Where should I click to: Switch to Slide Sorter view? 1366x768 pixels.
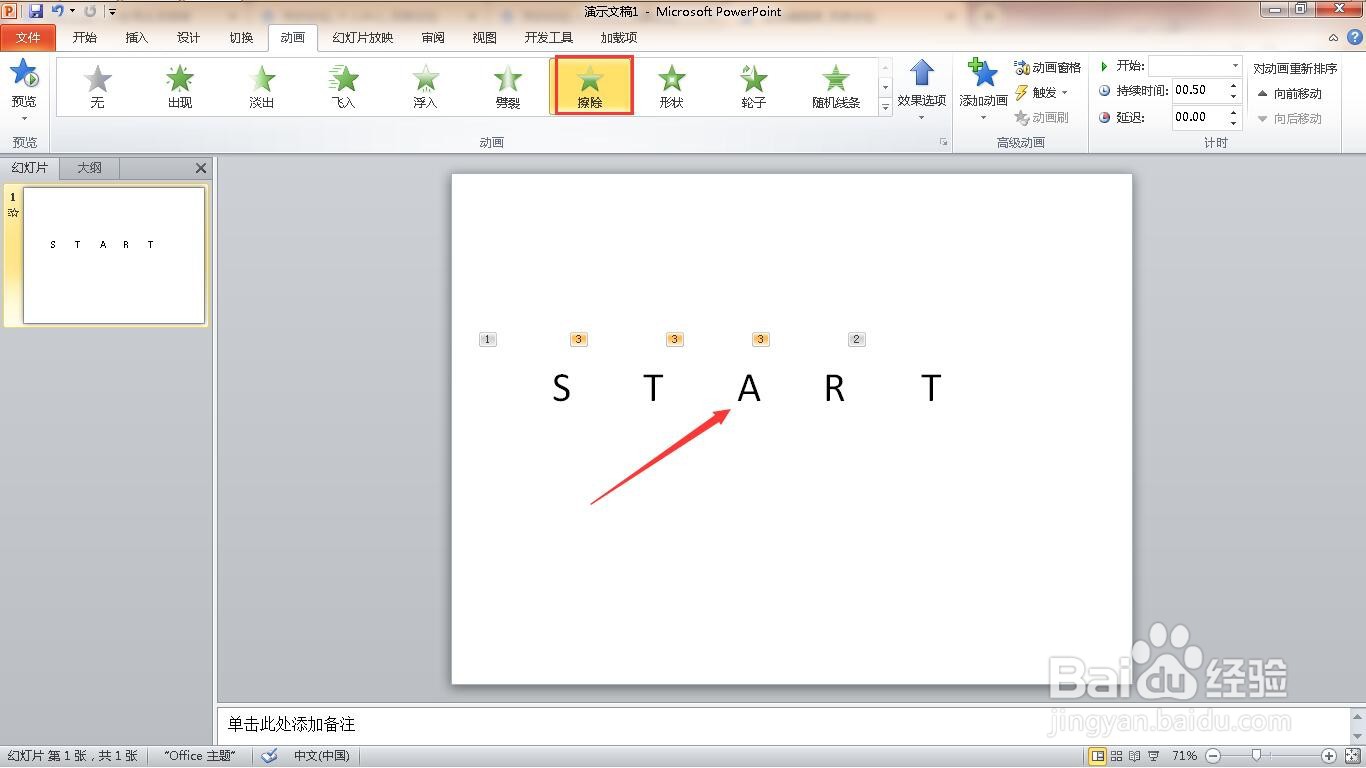(1117, 756)
